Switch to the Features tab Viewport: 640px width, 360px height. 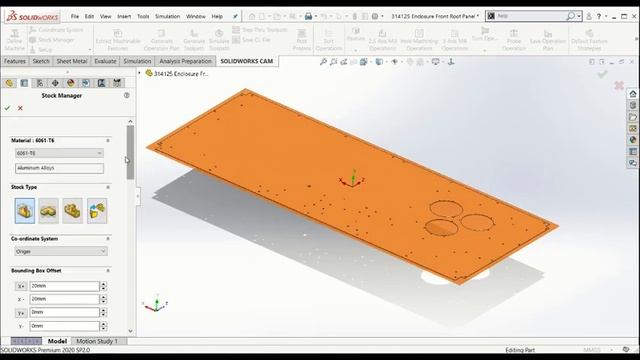coord(15,61)
